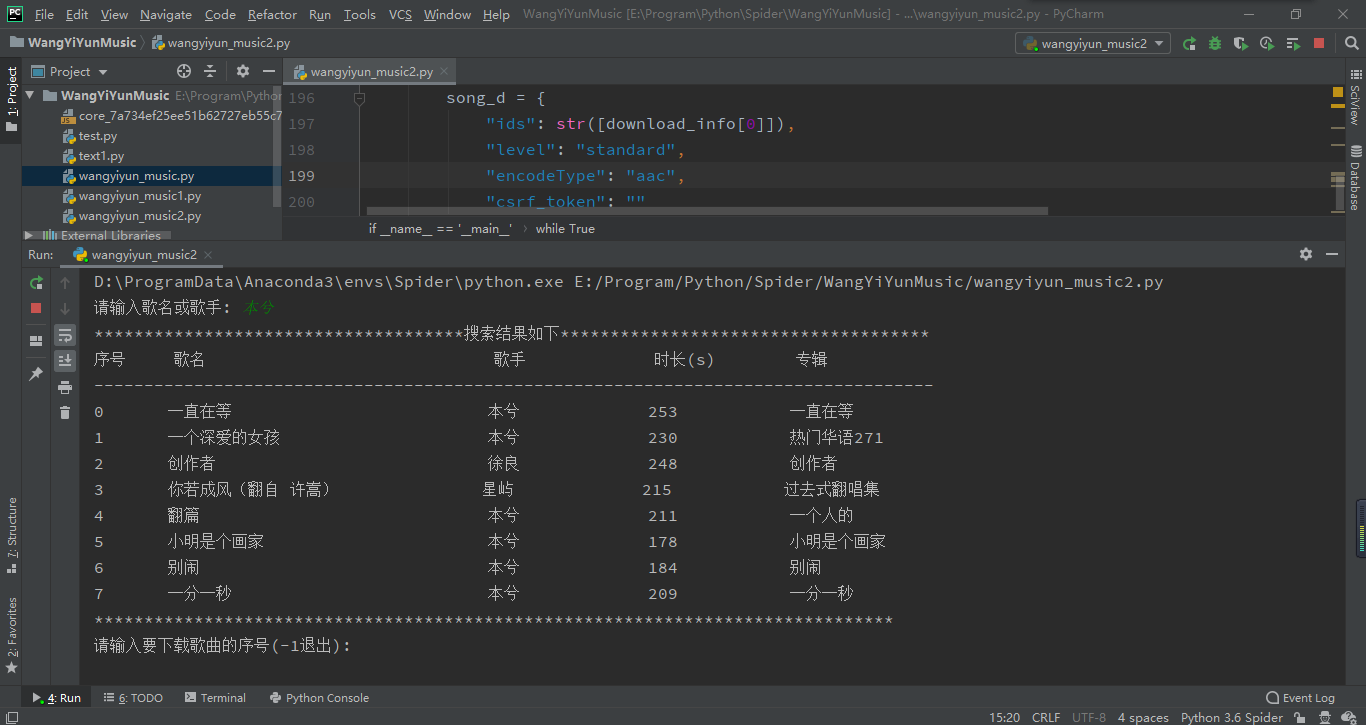
Task: Rerun script in the Run panel
Action: pos(36,283)
